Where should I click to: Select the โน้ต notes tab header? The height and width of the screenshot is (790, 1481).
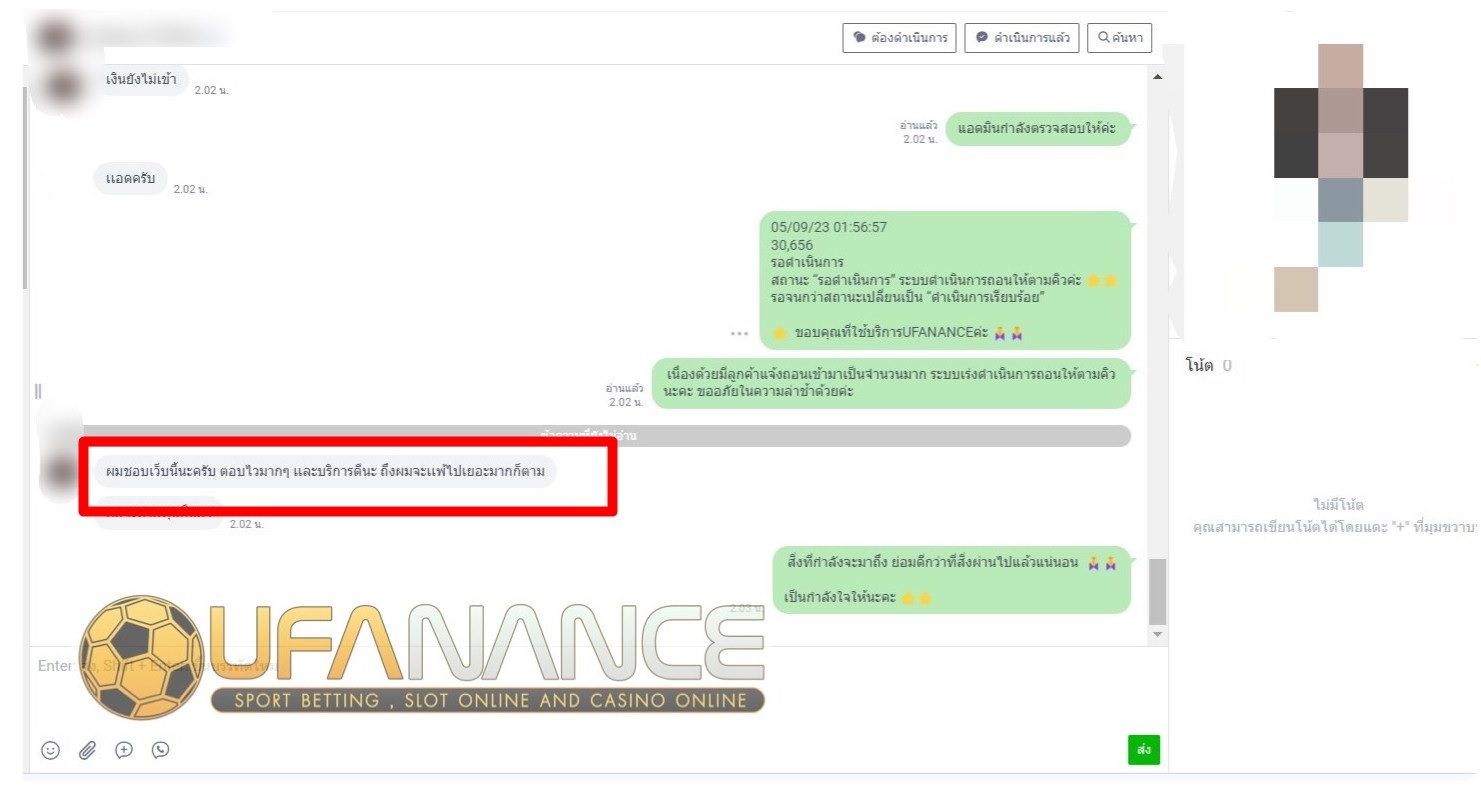point(1200,366)
